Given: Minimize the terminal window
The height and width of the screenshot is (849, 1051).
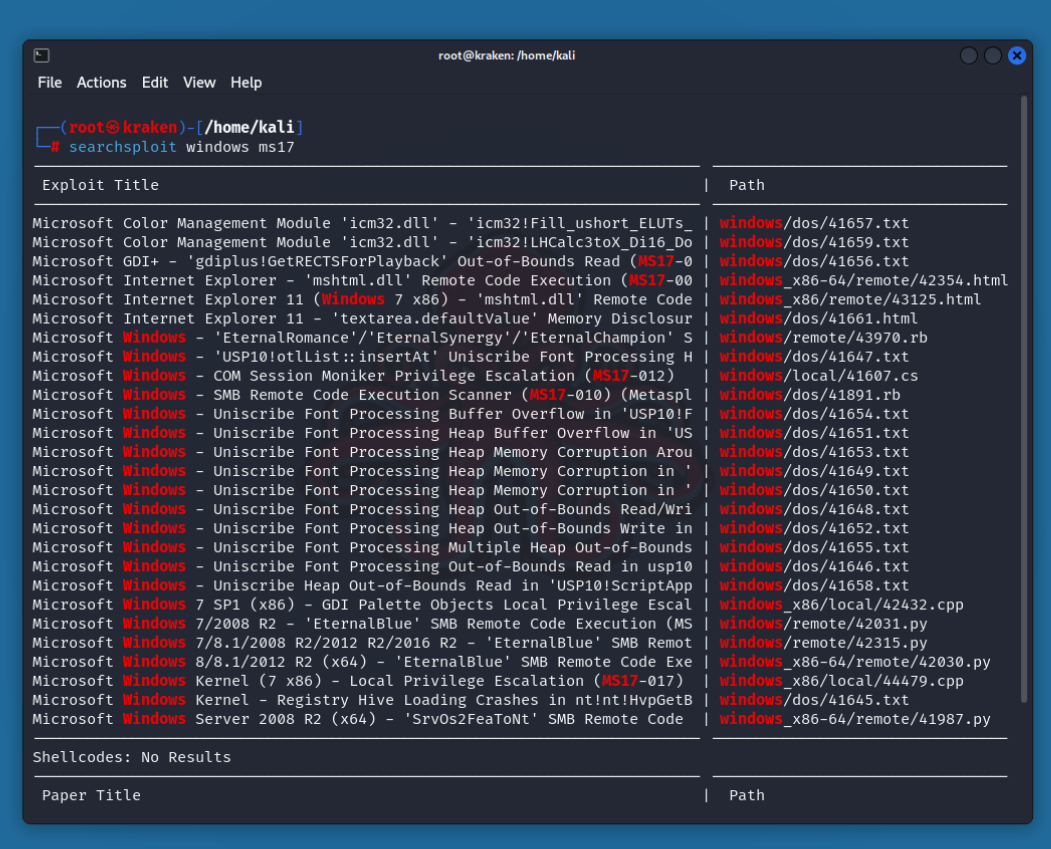Looking at the screenshot, I should 968,56.
